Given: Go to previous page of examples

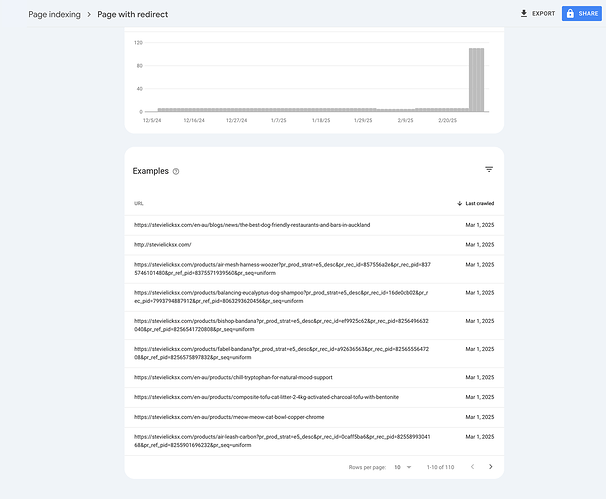Looking at the screenshot, I should pyautogui.click(x=471, y=467).
